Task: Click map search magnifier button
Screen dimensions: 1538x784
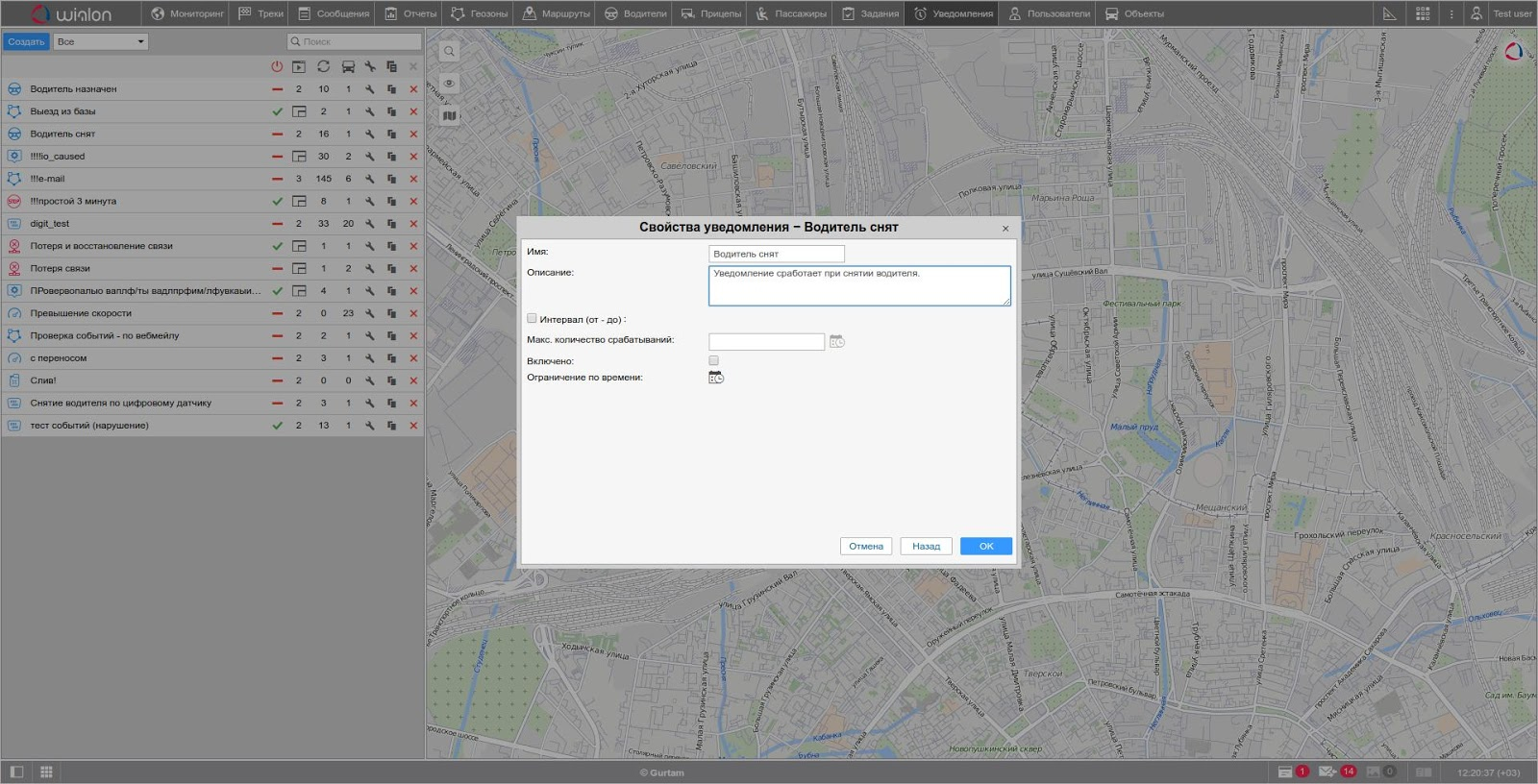Action: tap(449, 51)
